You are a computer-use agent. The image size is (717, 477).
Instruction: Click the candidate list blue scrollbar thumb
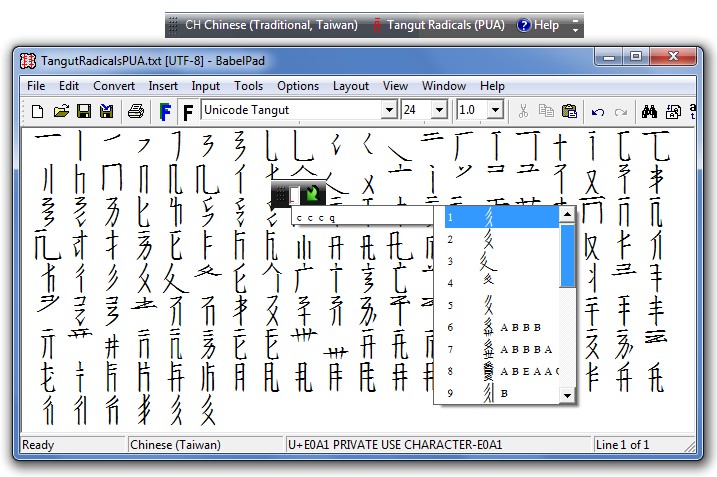tap(567, 256)
